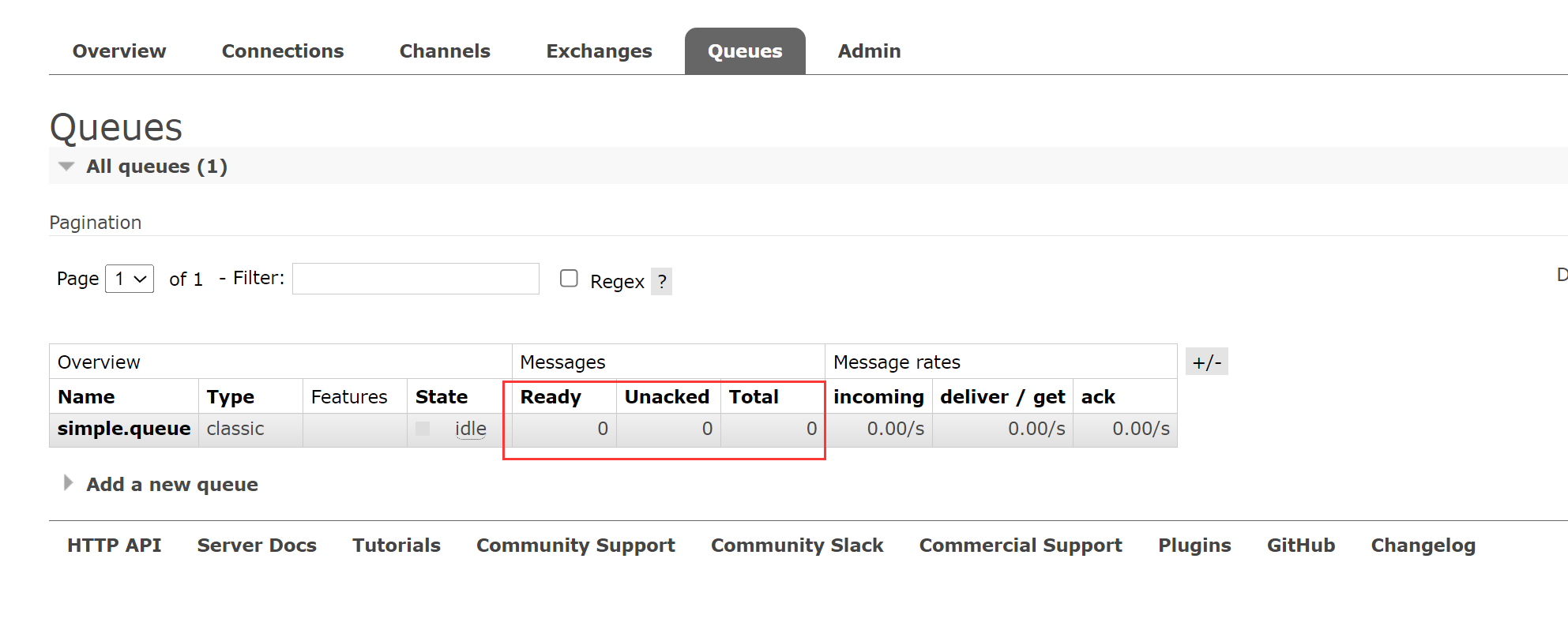Open the Regex help question mark
This screenshot has height=630, width=1568.
[662, 281]
